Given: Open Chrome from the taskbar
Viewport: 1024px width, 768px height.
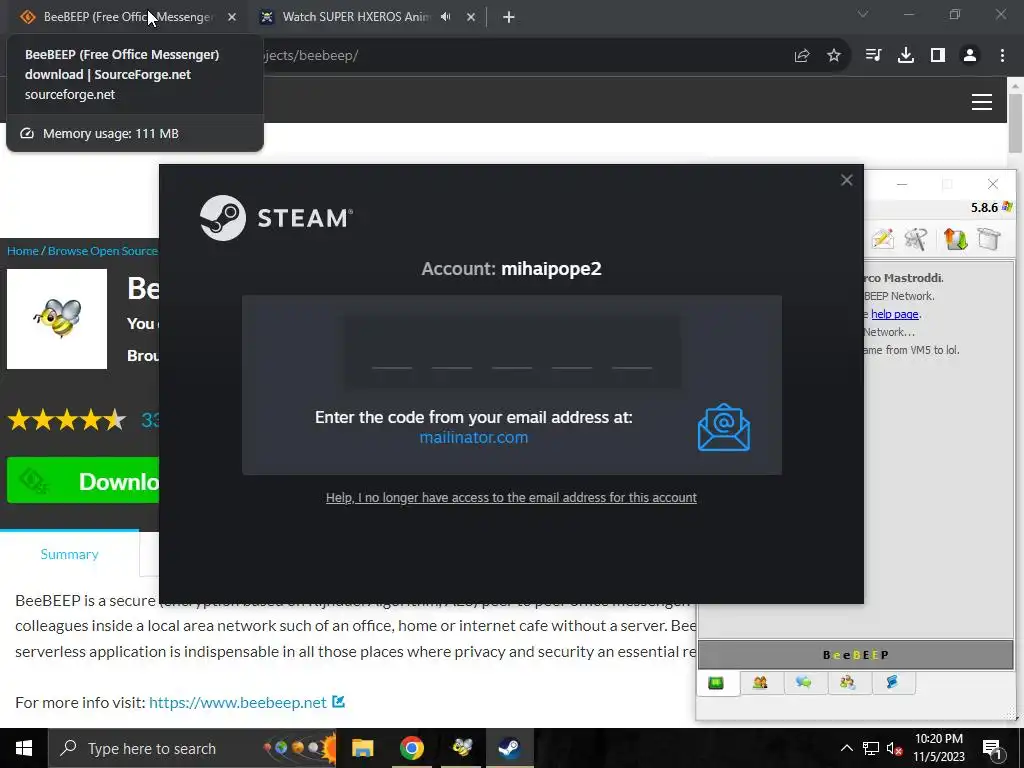Looking at the screenshot, I should point(411,748).
